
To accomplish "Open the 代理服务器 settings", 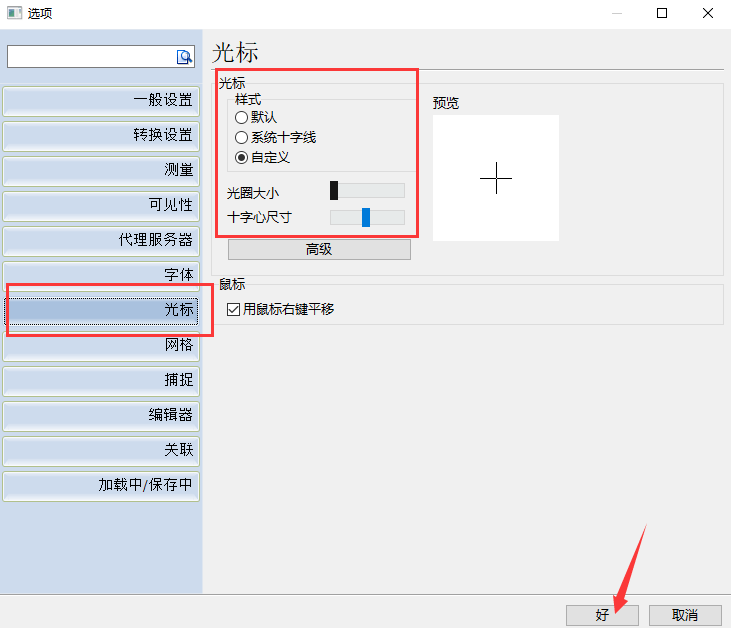I will tap(100, 240).
